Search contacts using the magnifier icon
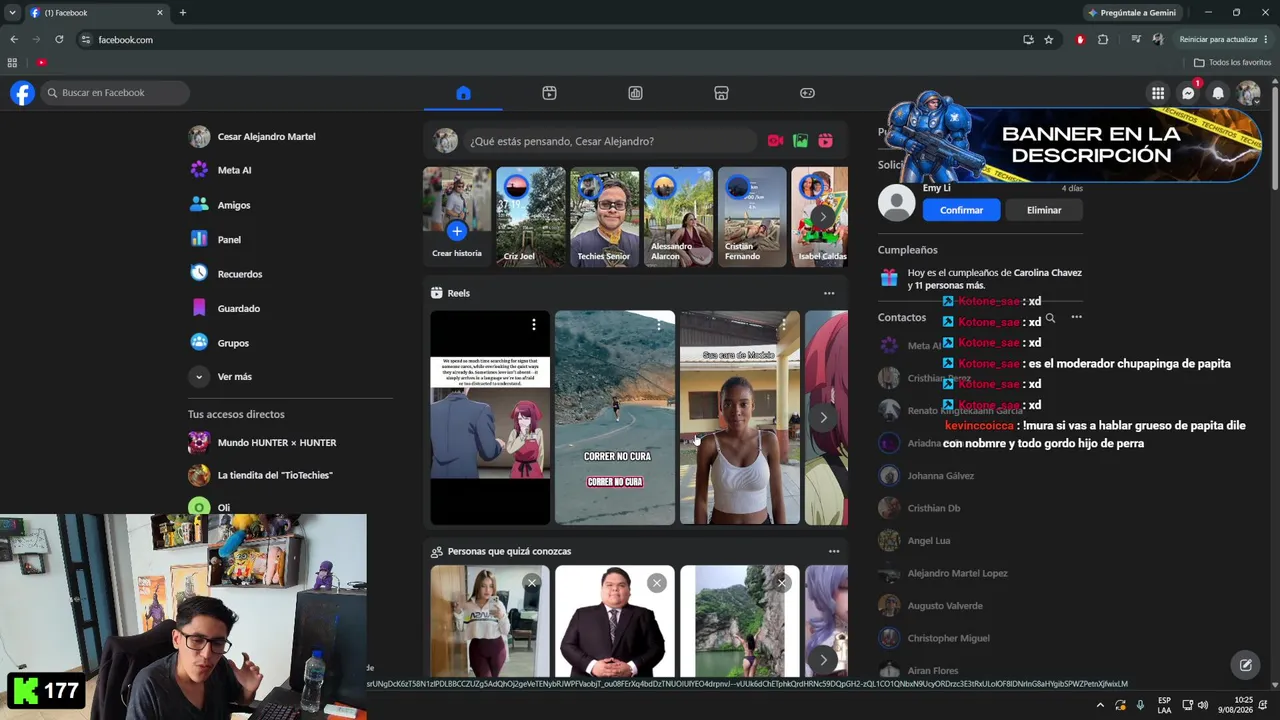Viewport: 1280px width, 720px height. [x=1050, y=317]
